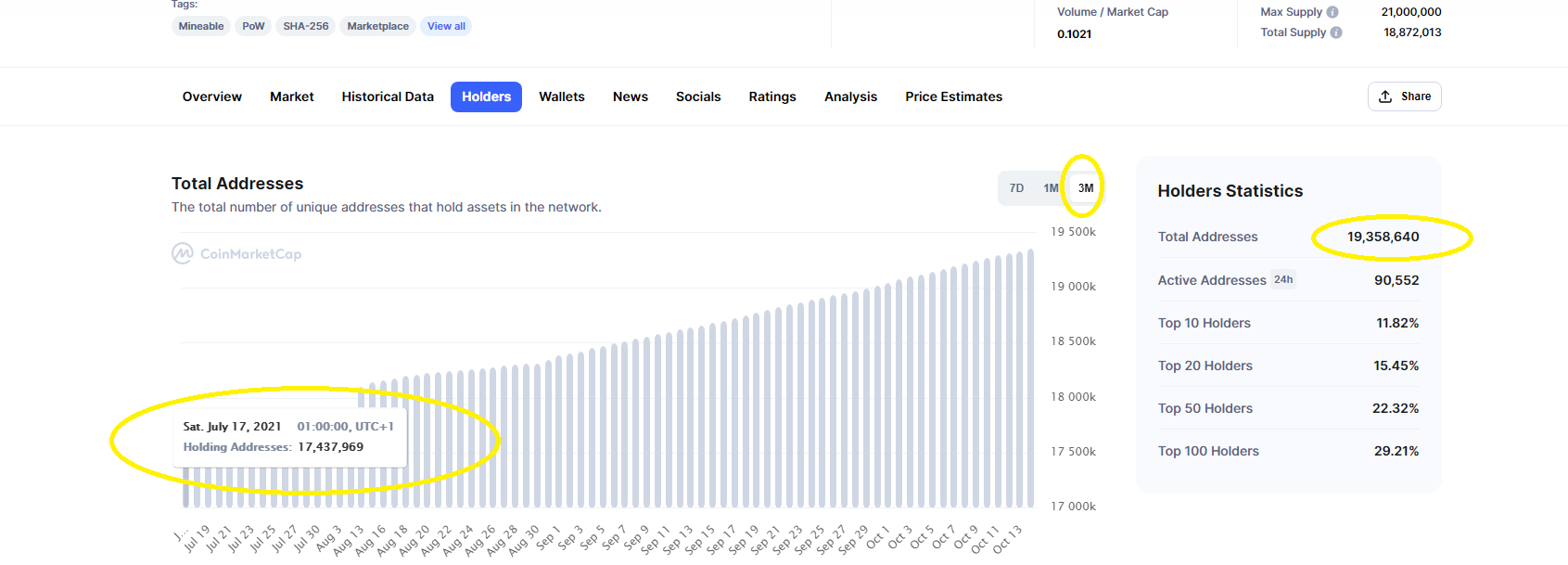Open the Market tab
The width and height of the screenshot is (1568, 565).
pos(292,96)
